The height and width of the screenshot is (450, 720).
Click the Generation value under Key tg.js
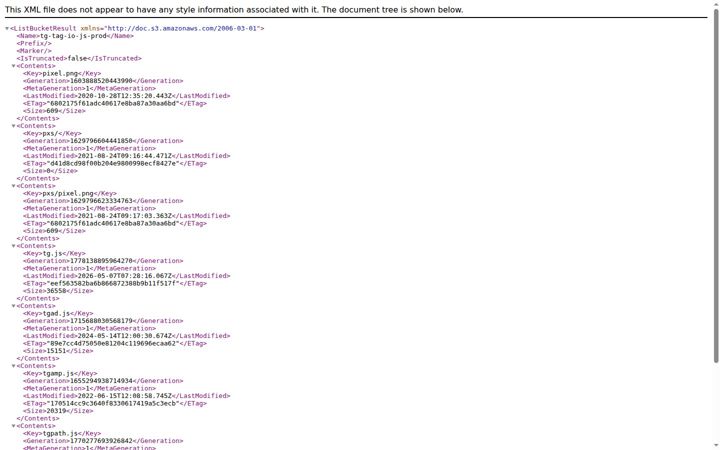tap(101, 261)
